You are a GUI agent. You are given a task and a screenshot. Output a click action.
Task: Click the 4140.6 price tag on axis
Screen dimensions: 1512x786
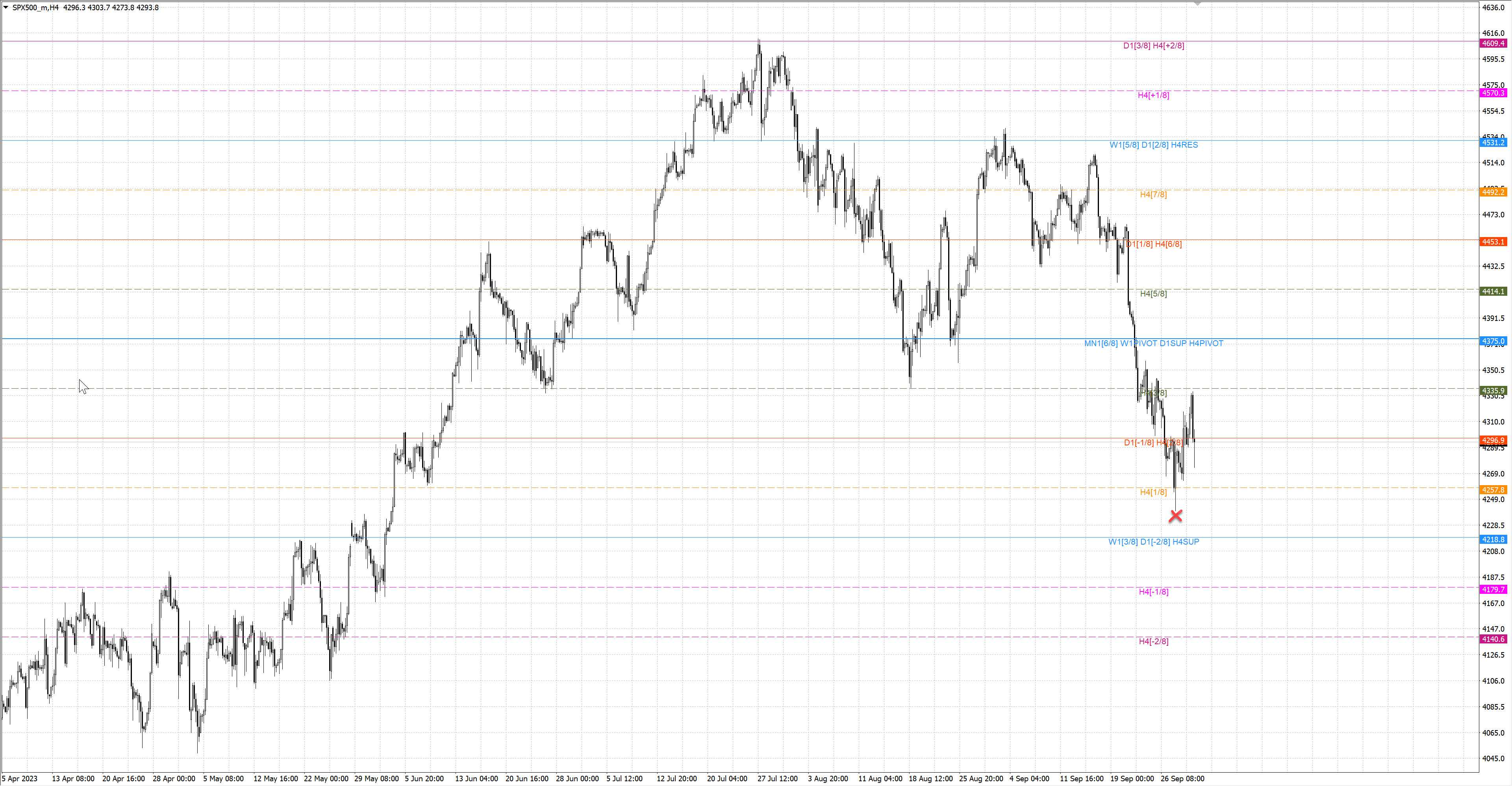[1493, 639]
